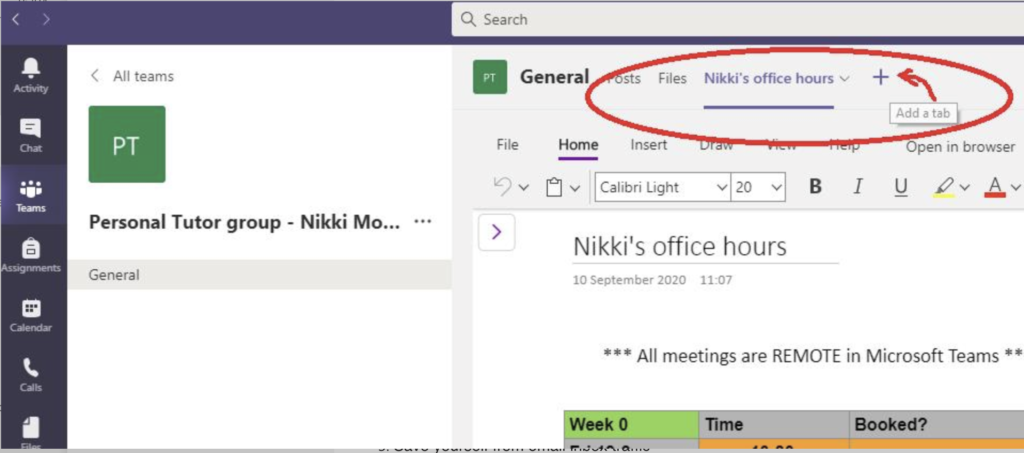Apply the yellow highlight color
The width and height of the screenshot is (1024, 453).
(943, 188)
